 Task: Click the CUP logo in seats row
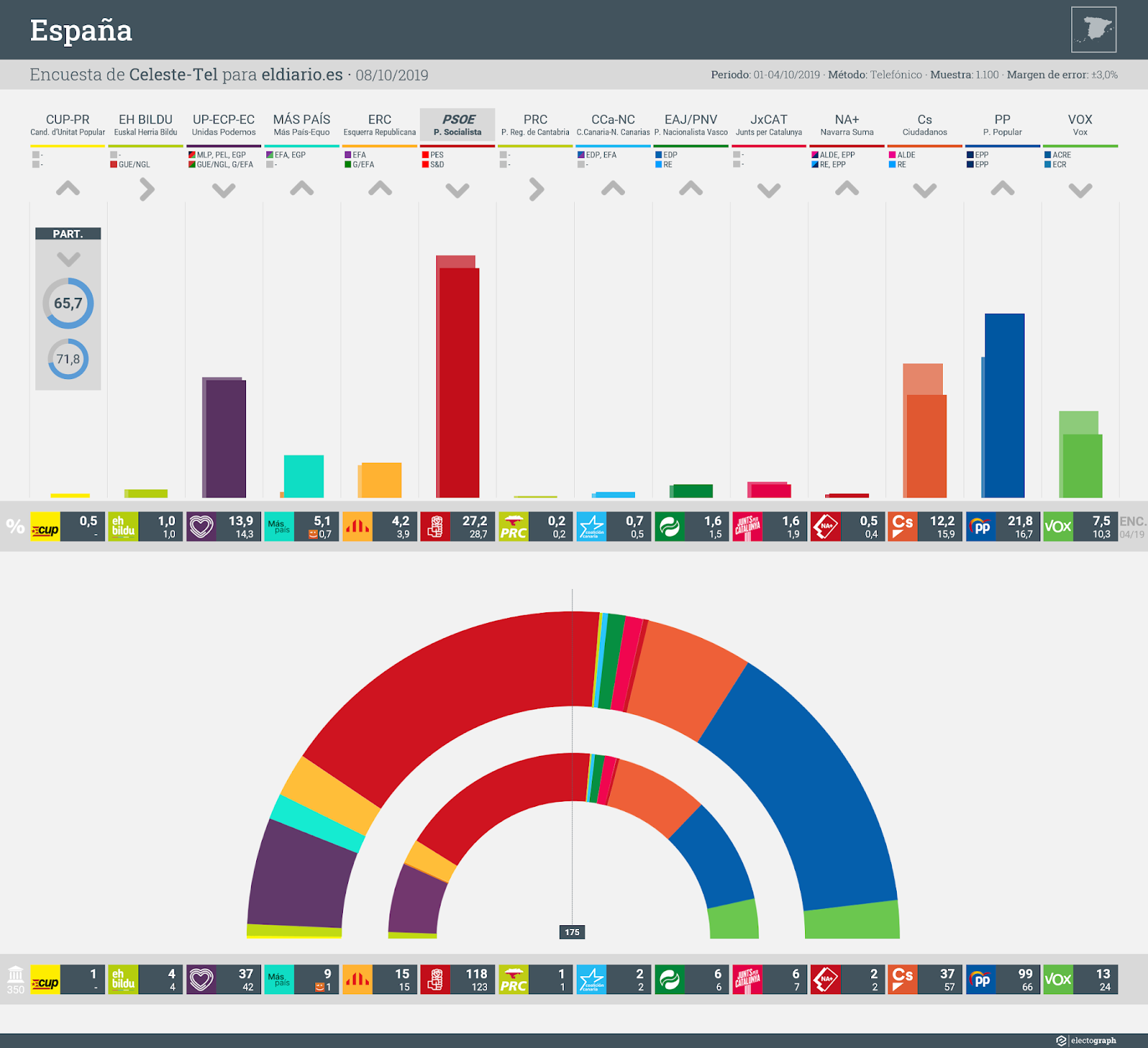point(45,980)
